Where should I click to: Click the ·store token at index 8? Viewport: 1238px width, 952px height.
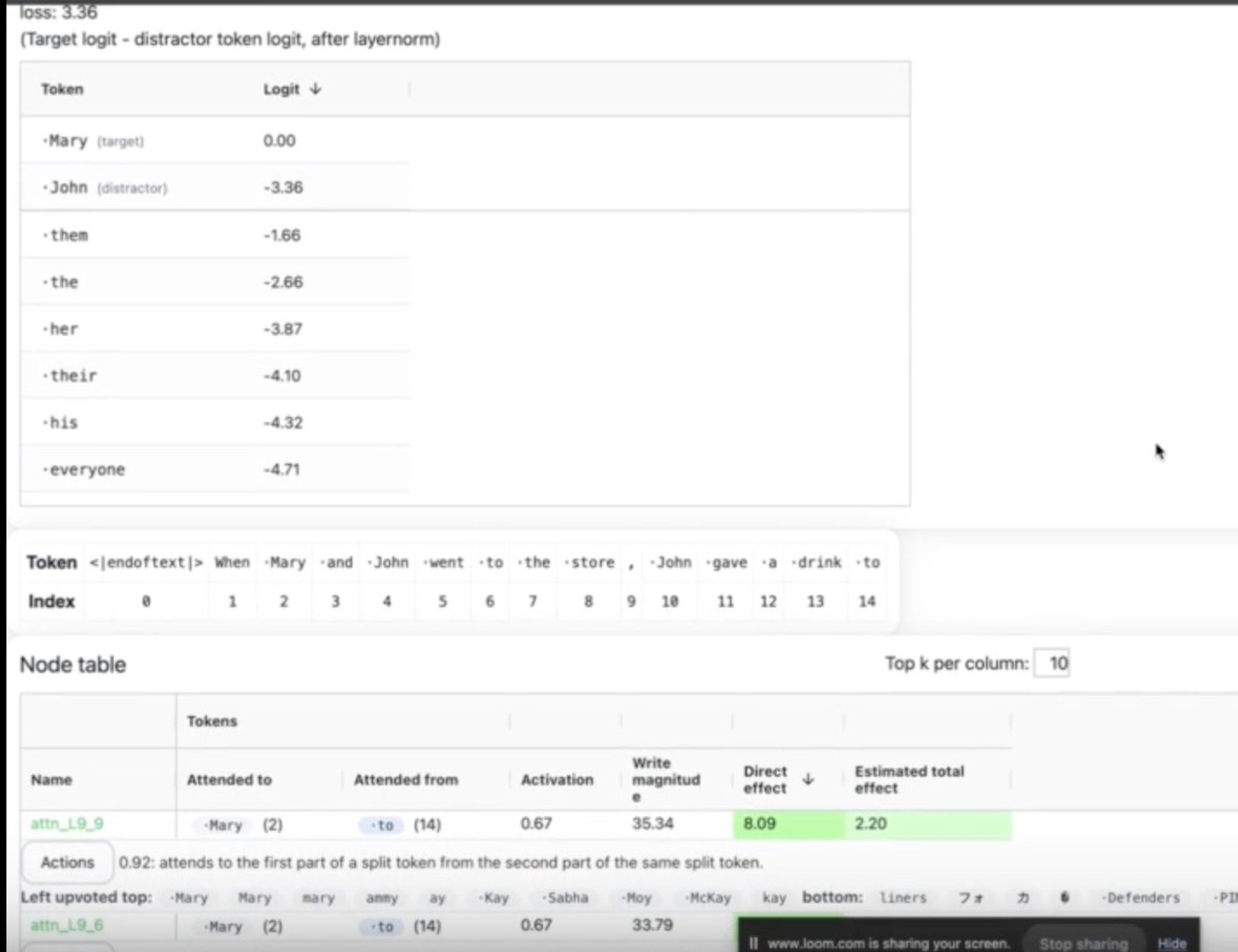click(x=589, y=563)
